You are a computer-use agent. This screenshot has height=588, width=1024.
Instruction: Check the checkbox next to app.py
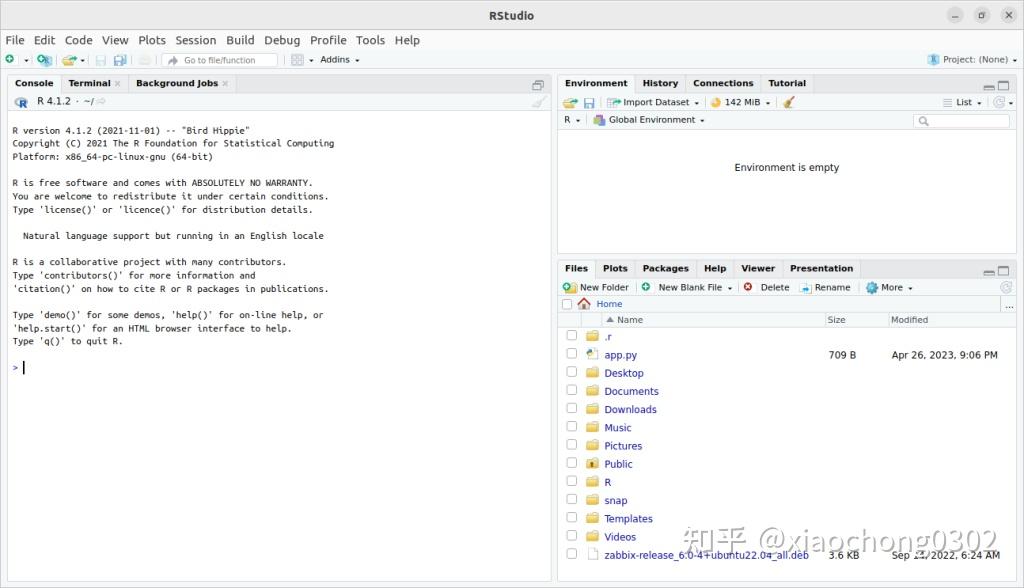[571, 354]
